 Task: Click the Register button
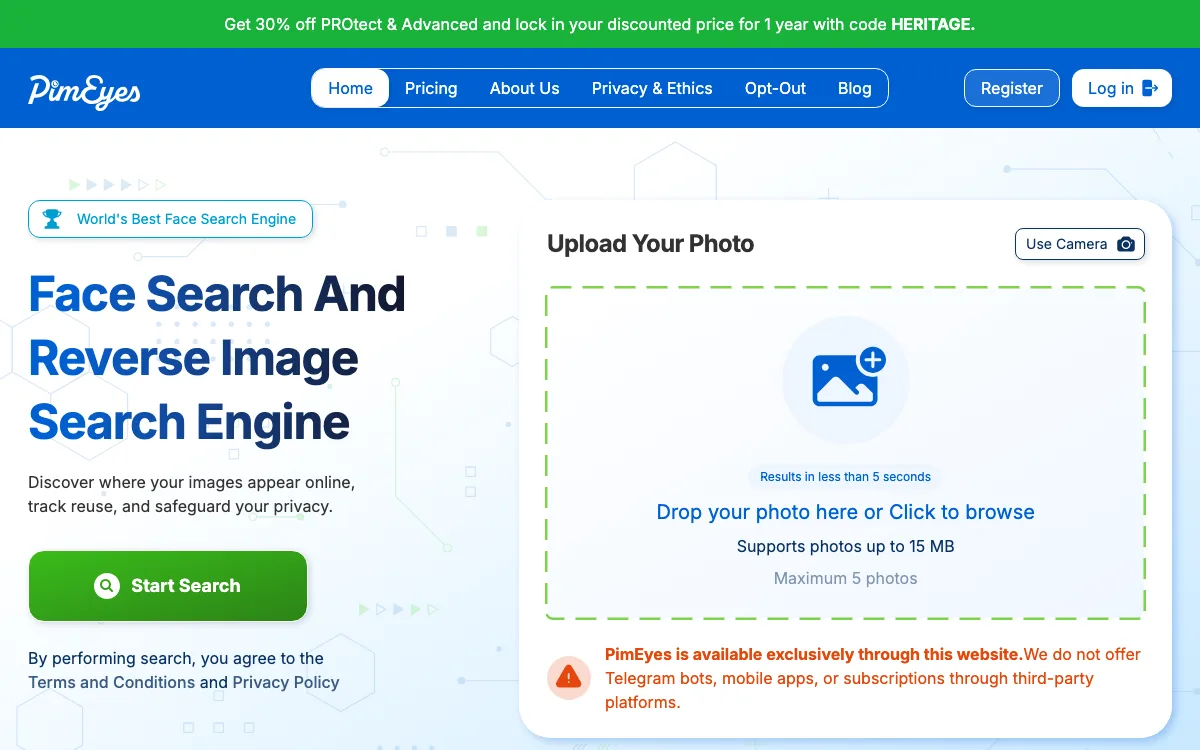pos(1011,88)
